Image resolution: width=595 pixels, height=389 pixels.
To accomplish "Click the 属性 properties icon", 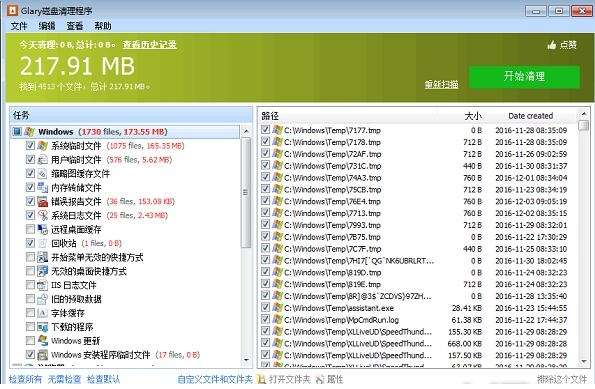I will 320,379.
